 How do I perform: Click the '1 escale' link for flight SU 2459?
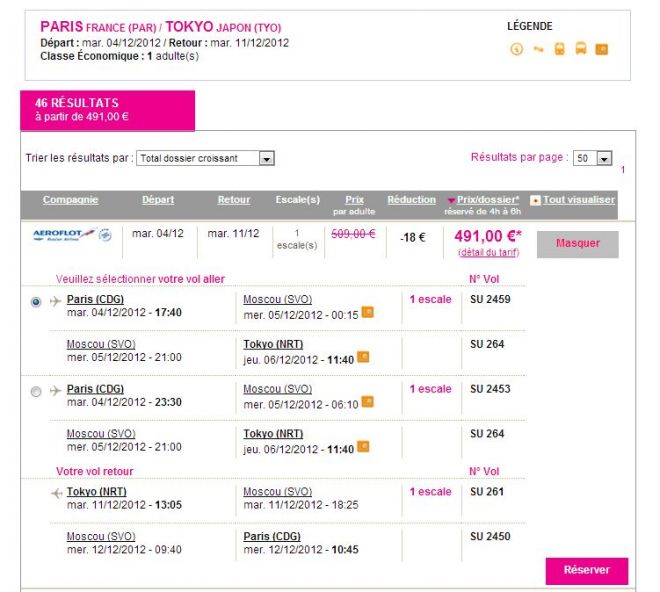tap(430, 299)
